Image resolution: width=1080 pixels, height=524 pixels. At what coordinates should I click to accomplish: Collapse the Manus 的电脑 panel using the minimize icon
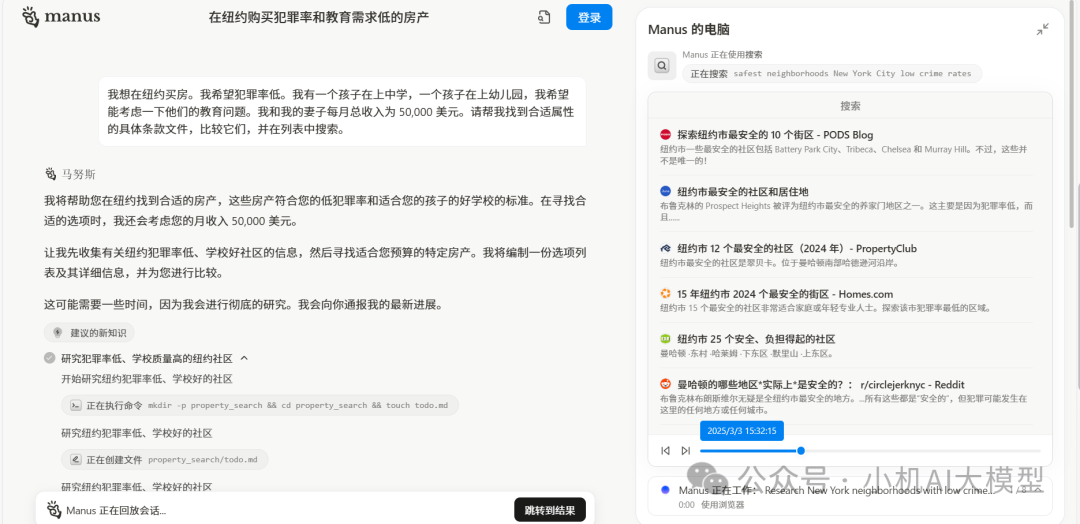click(1043, 30)
